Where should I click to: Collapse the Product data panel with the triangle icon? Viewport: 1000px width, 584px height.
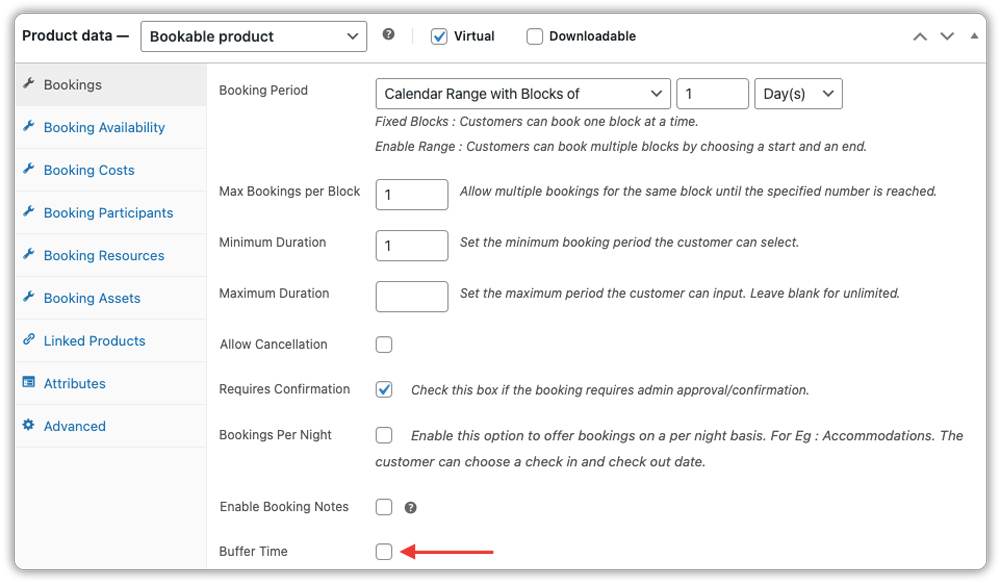[973, 35]
